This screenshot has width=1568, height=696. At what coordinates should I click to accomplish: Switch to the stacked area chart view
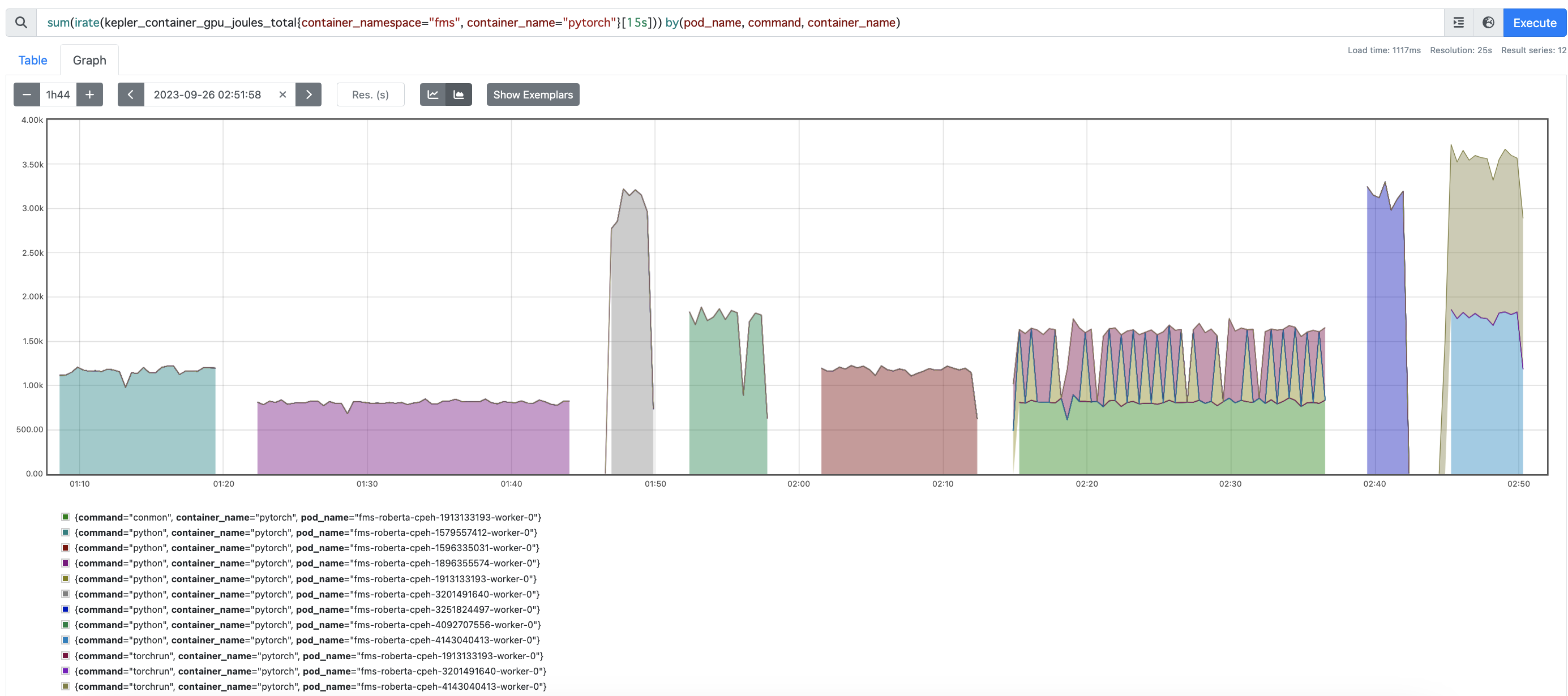[x=459, y=94]
